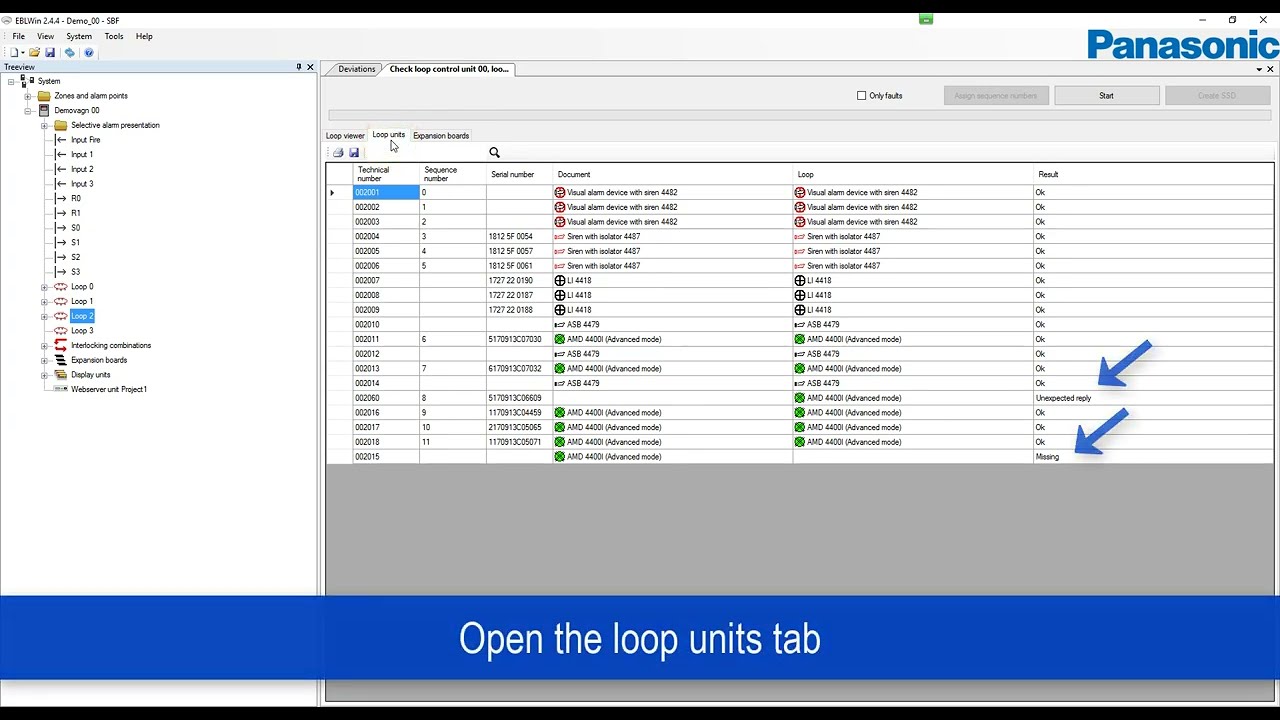Click the blue Help question mark icon
Screen dimensions: 1280x720
[x=89, y=52]
